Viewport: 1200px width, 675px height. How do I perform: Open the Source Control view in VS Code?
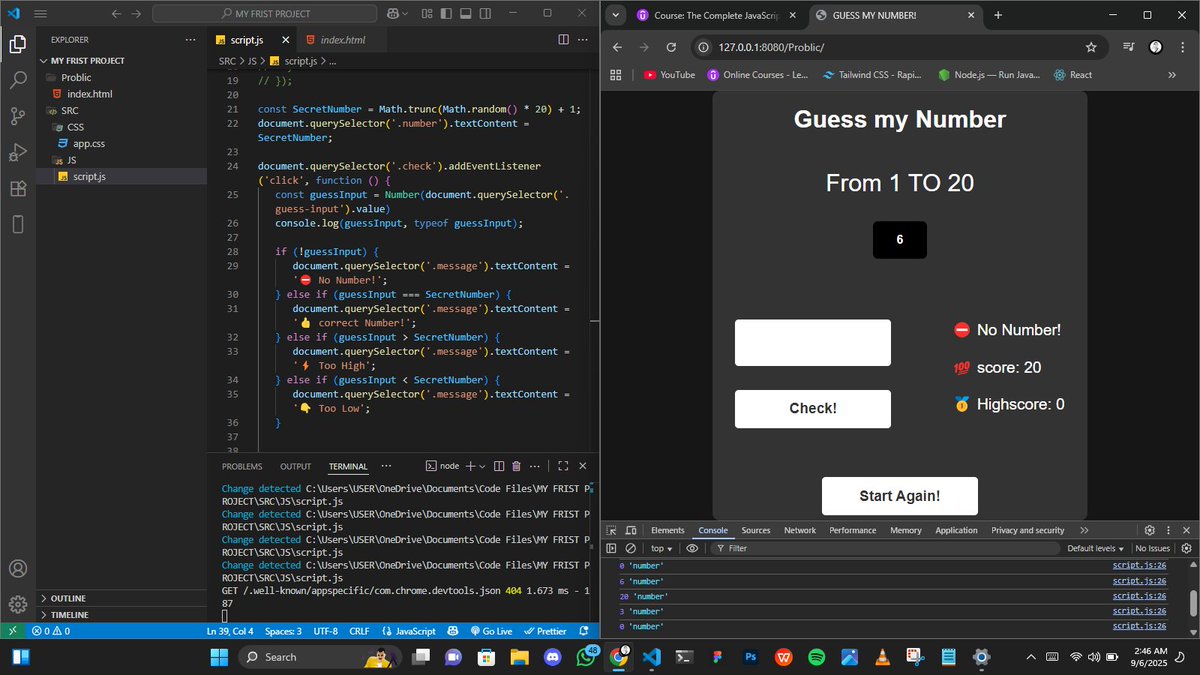tap(16, 115)
